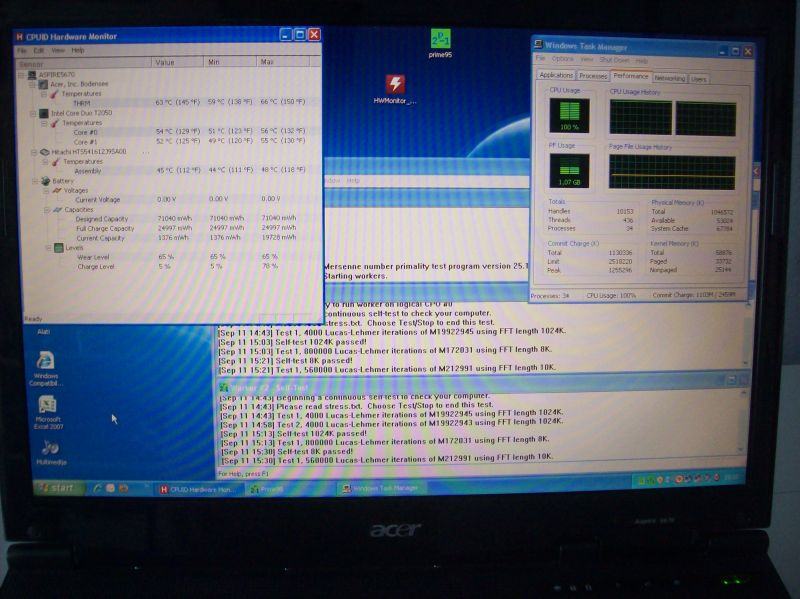This screenshot has height=599, width=800.
Task: Switch to Task Manager Processes tab
Action: click(x=593, y=76)
